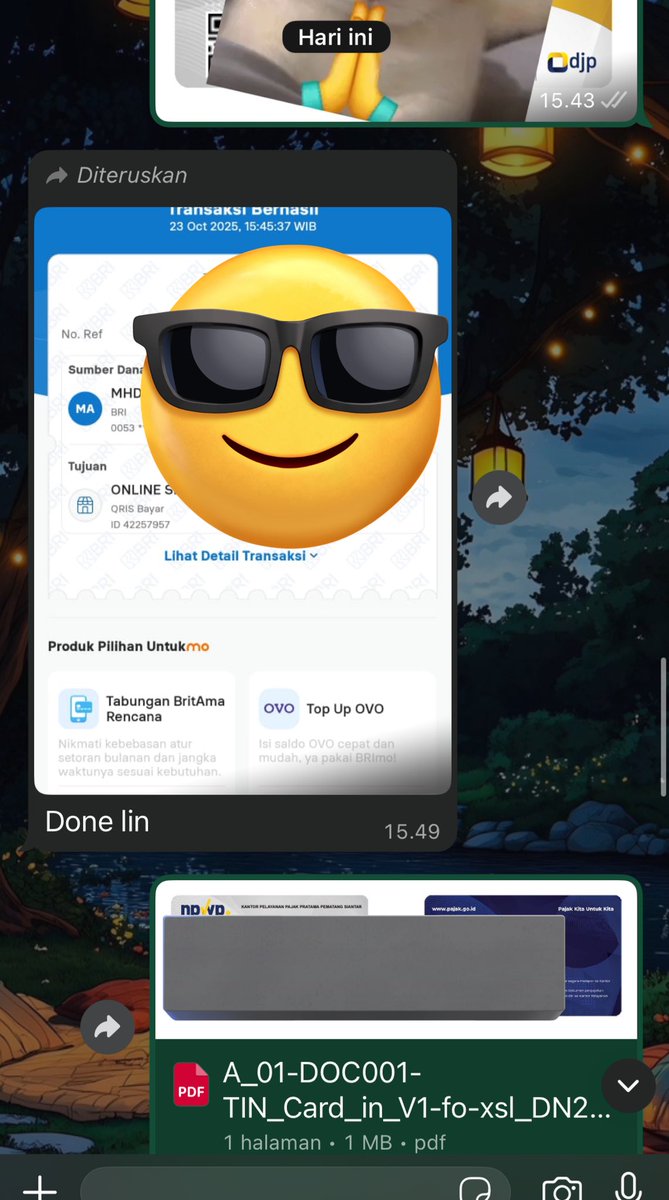Tap 'Lihat Detail Transaksi' in receipt image
This screenshot has width=669, height=1200.
(241, 555)
